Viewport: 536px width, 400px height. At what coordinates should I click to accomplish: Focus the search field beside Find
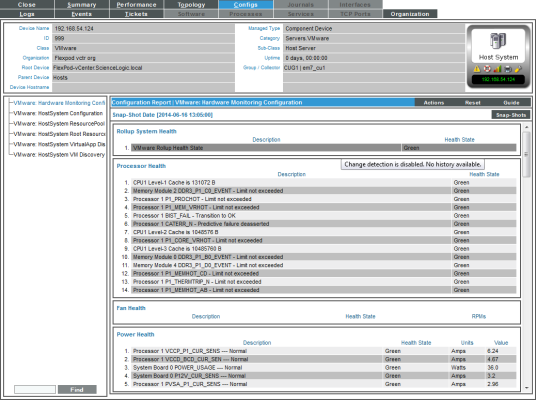click(35, 389)
